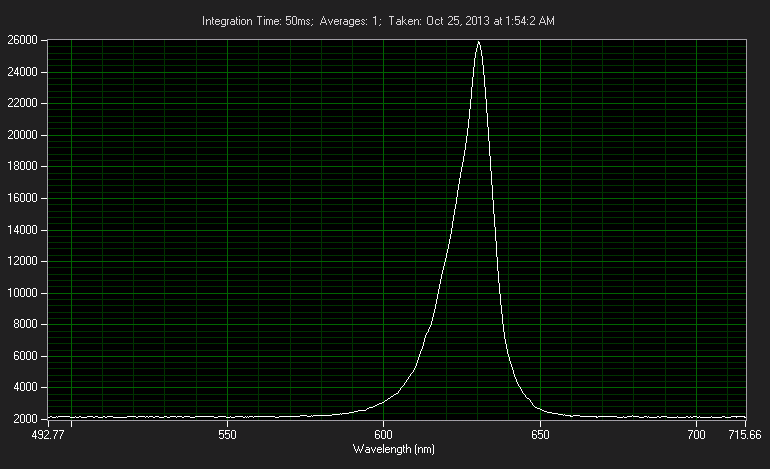Click the 22000 y-axis label
This screenshot has width=770, height=469.
point(21,104)
